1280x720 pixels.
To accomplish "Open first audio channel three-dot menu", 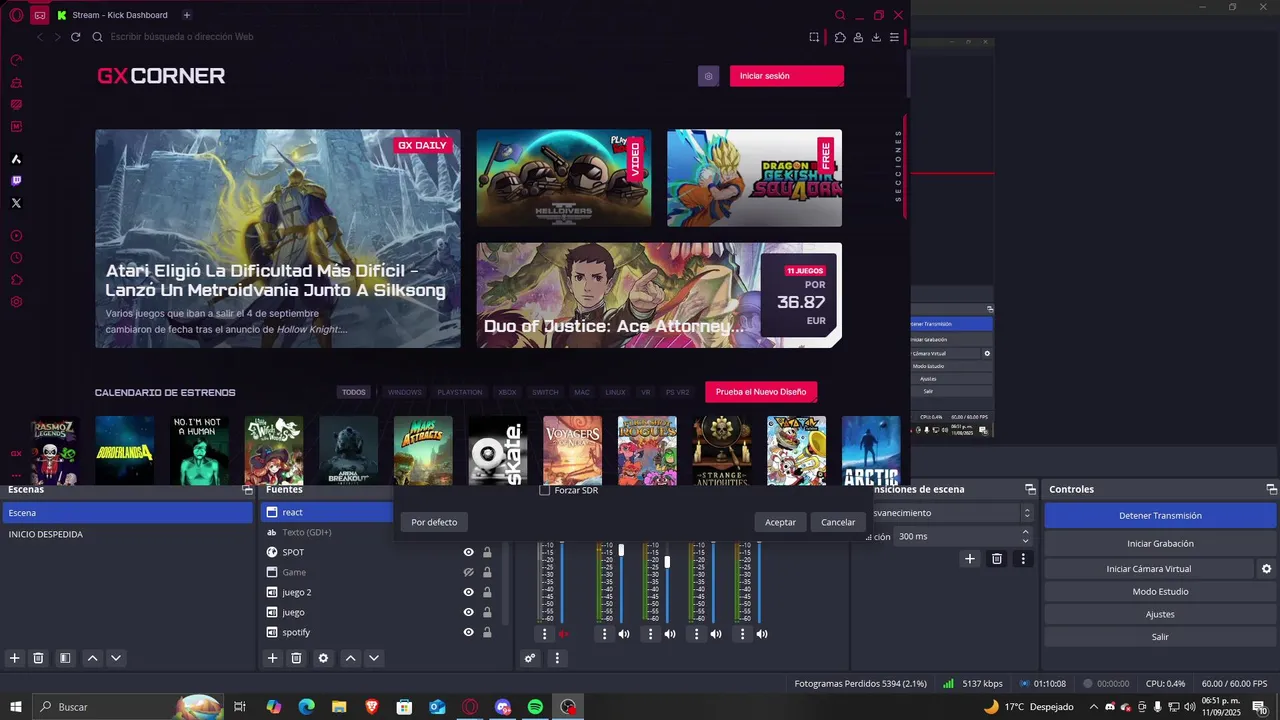I will pyautogui.click(x=544, y=634).
